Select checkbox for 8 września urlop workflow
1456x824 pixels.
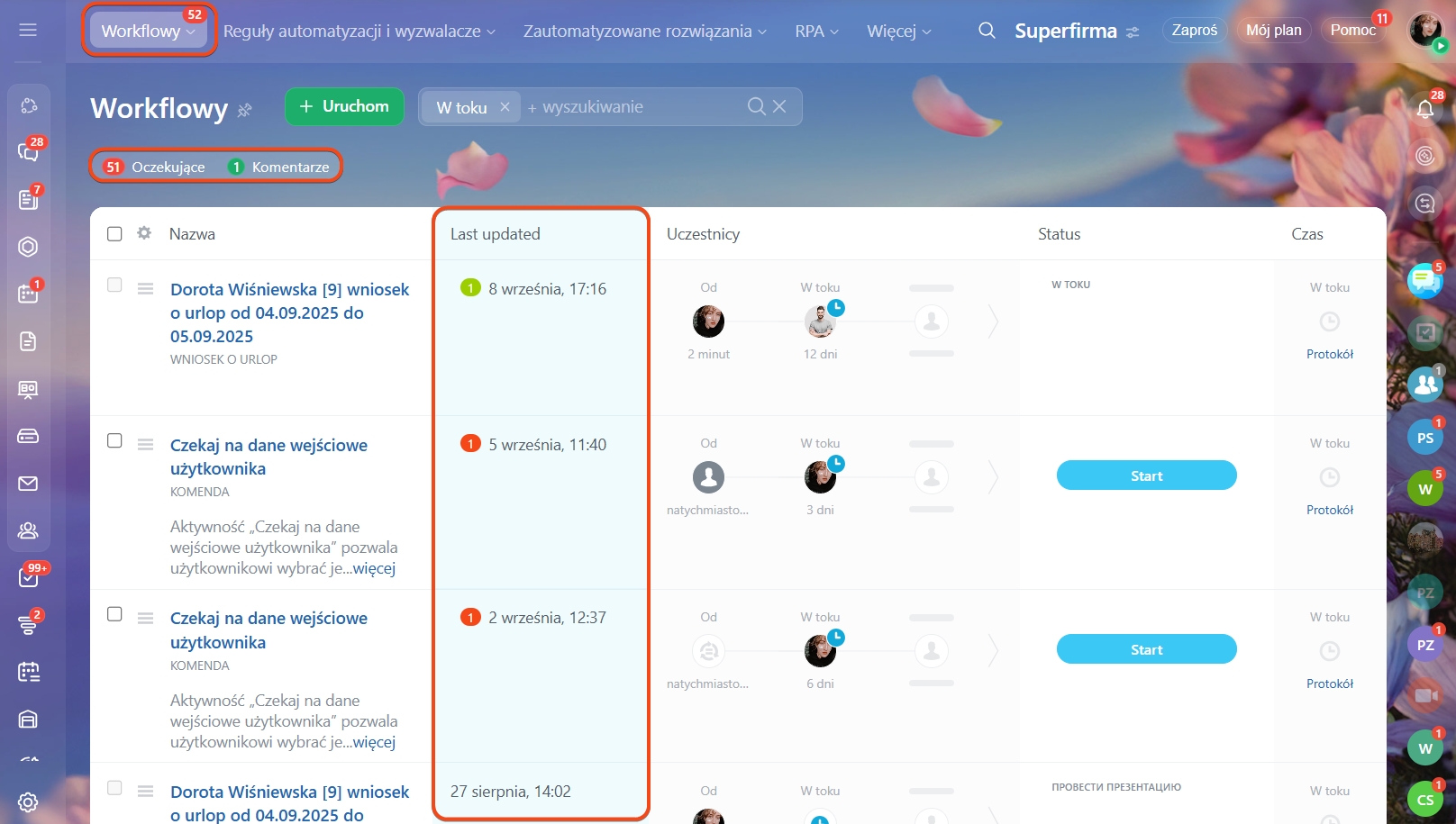click(114, 285)
